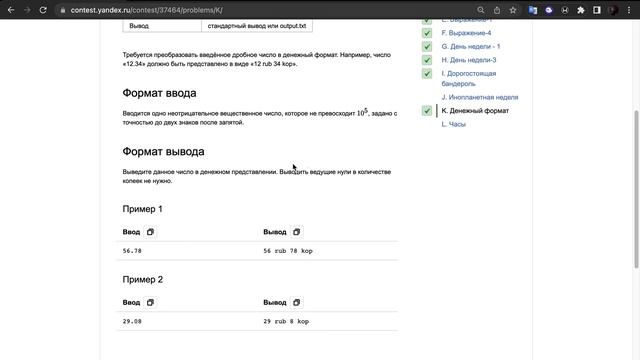Screen dimensions: 640x360
Task: Click the sample input 29.08
Action: (132, 321)
